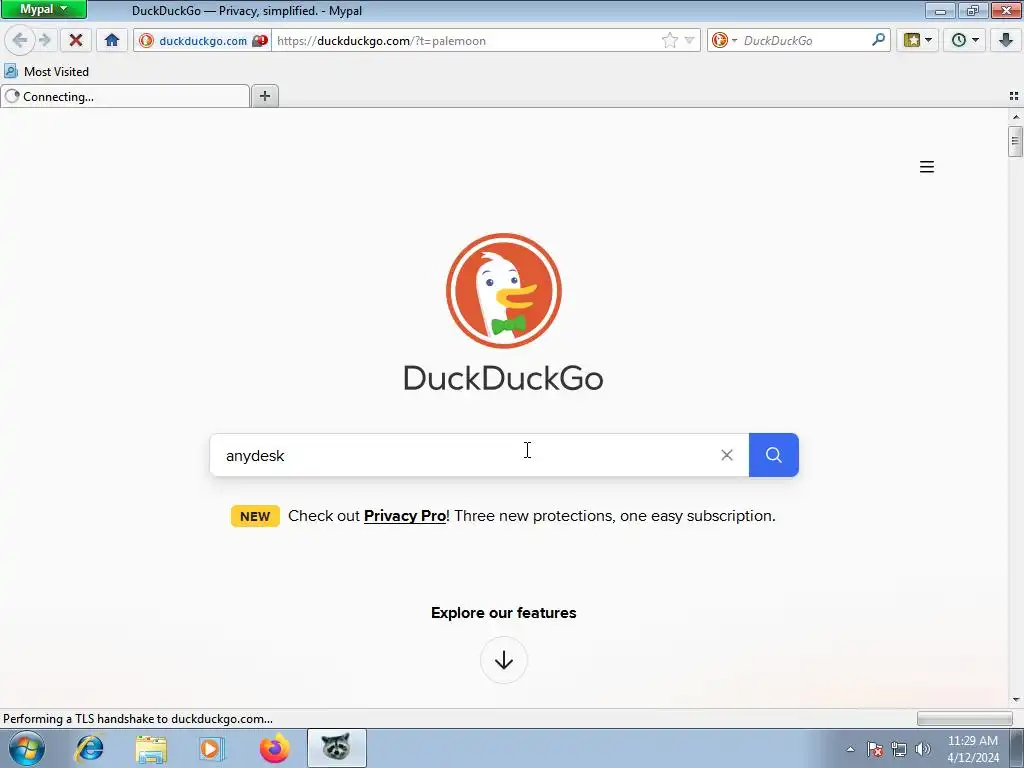Click the mixed content warning icon in address bar

[x=260, y=40]
